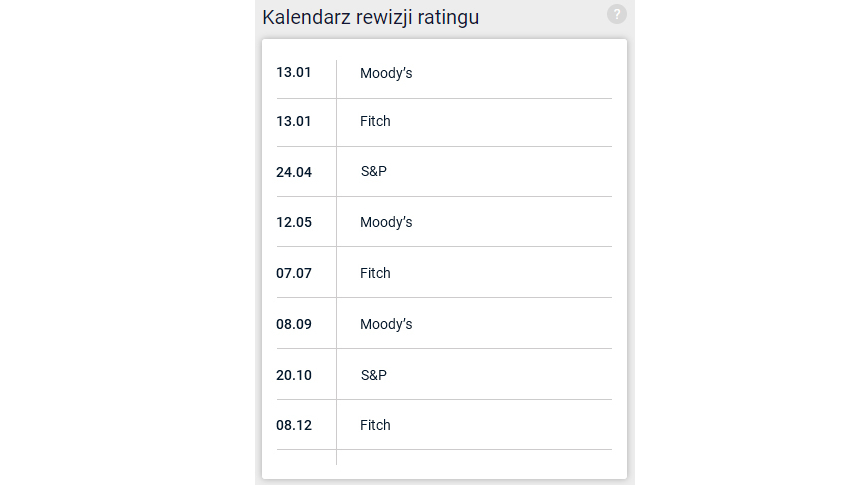Select date 13.01 in the Moody's row
Image resolution: width=868 pixels, height=485 pixels.
[x=293, y=73]
